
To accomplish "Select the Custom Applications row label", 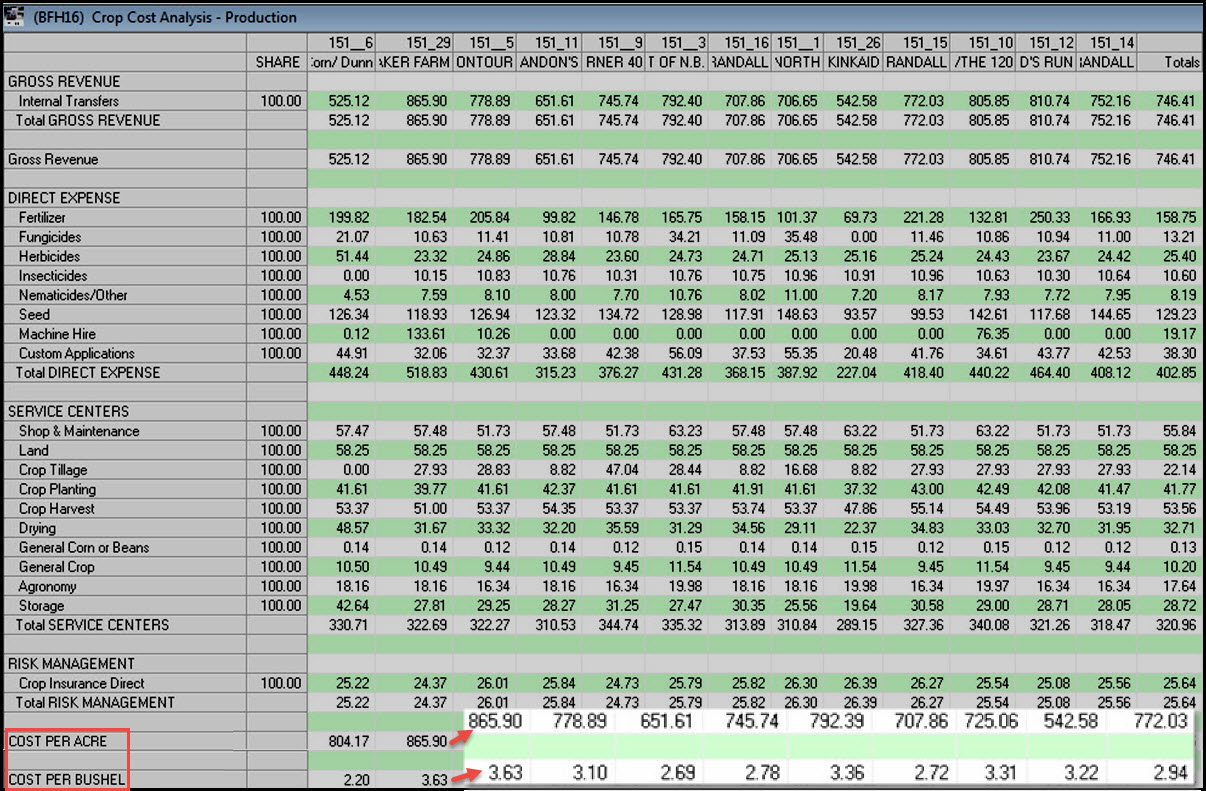I will (x=76, y=353).
